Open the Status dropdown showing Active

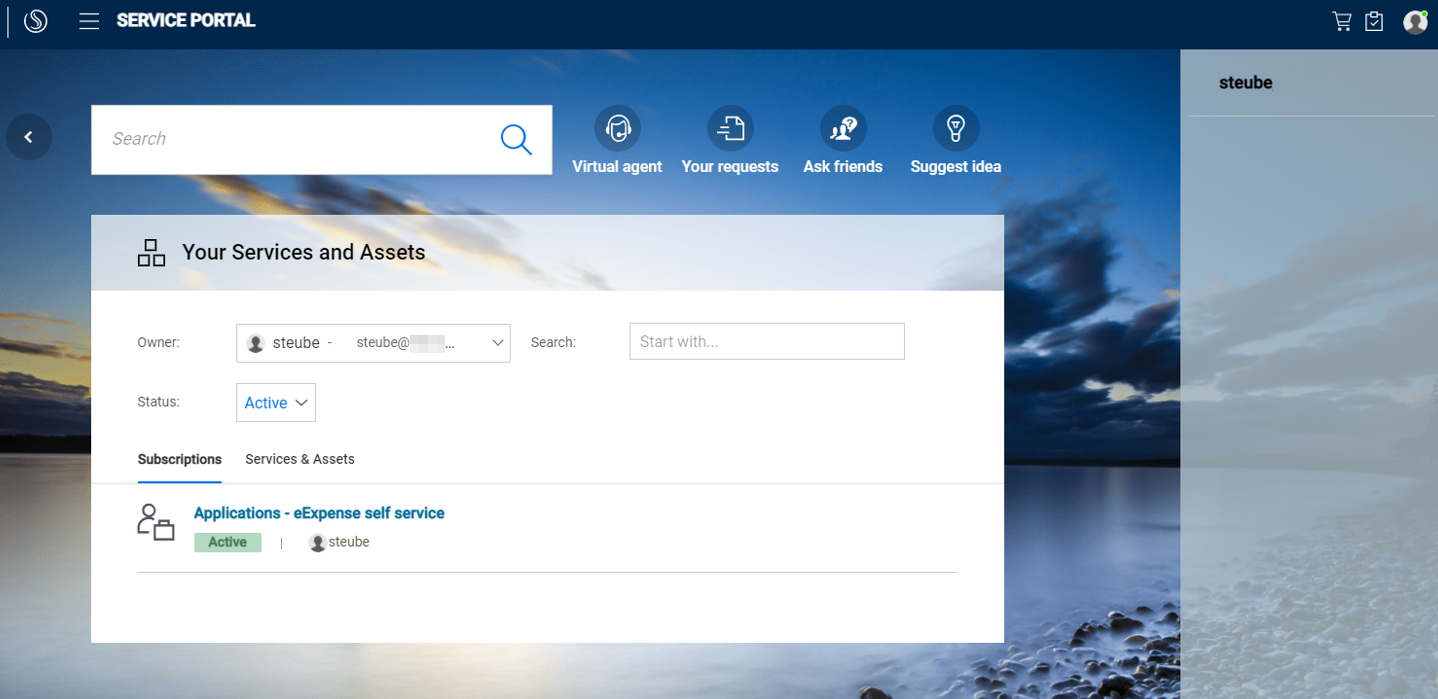275,402
